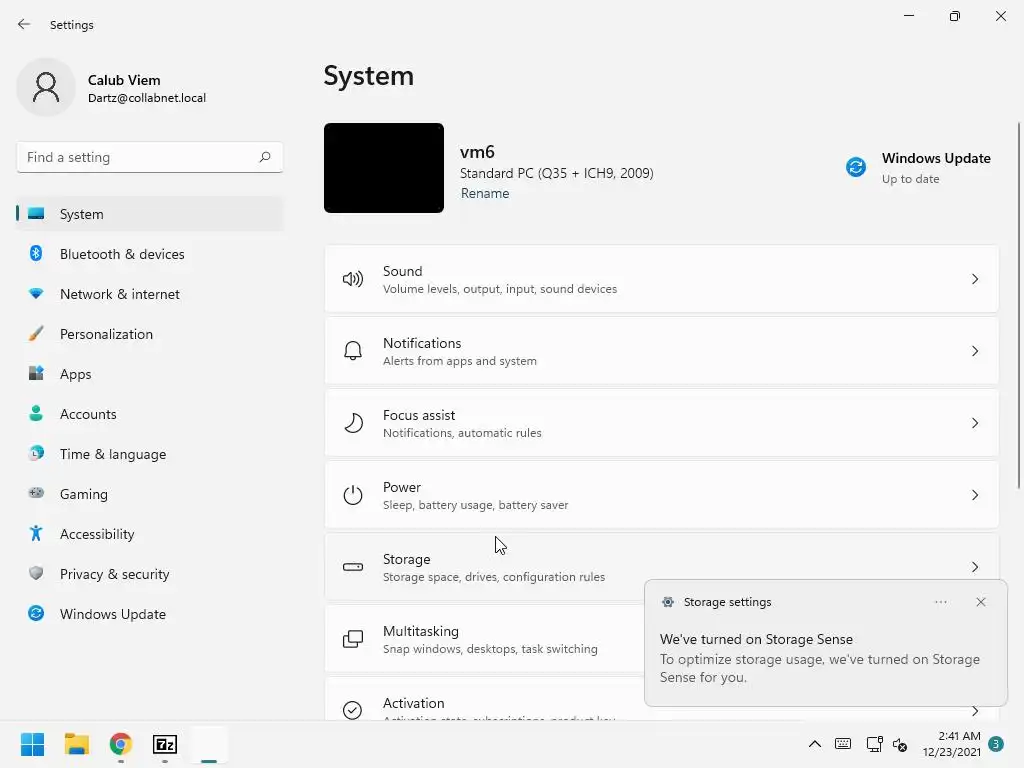Open the Time & language category
The image size is (1024, 768).
tap(150, 454)
